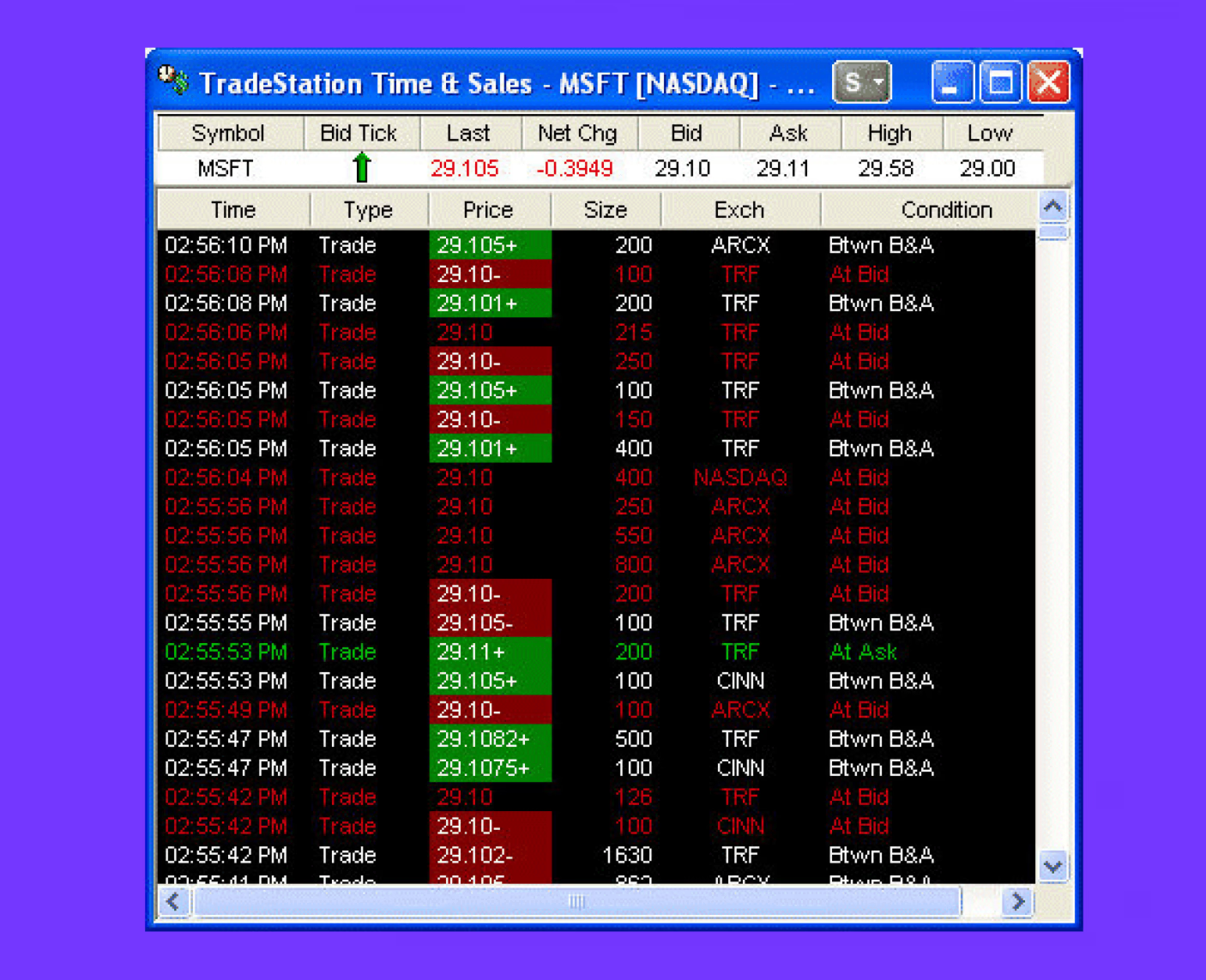Click the horizontal scrollbar left arrow

tap(173, 901)
